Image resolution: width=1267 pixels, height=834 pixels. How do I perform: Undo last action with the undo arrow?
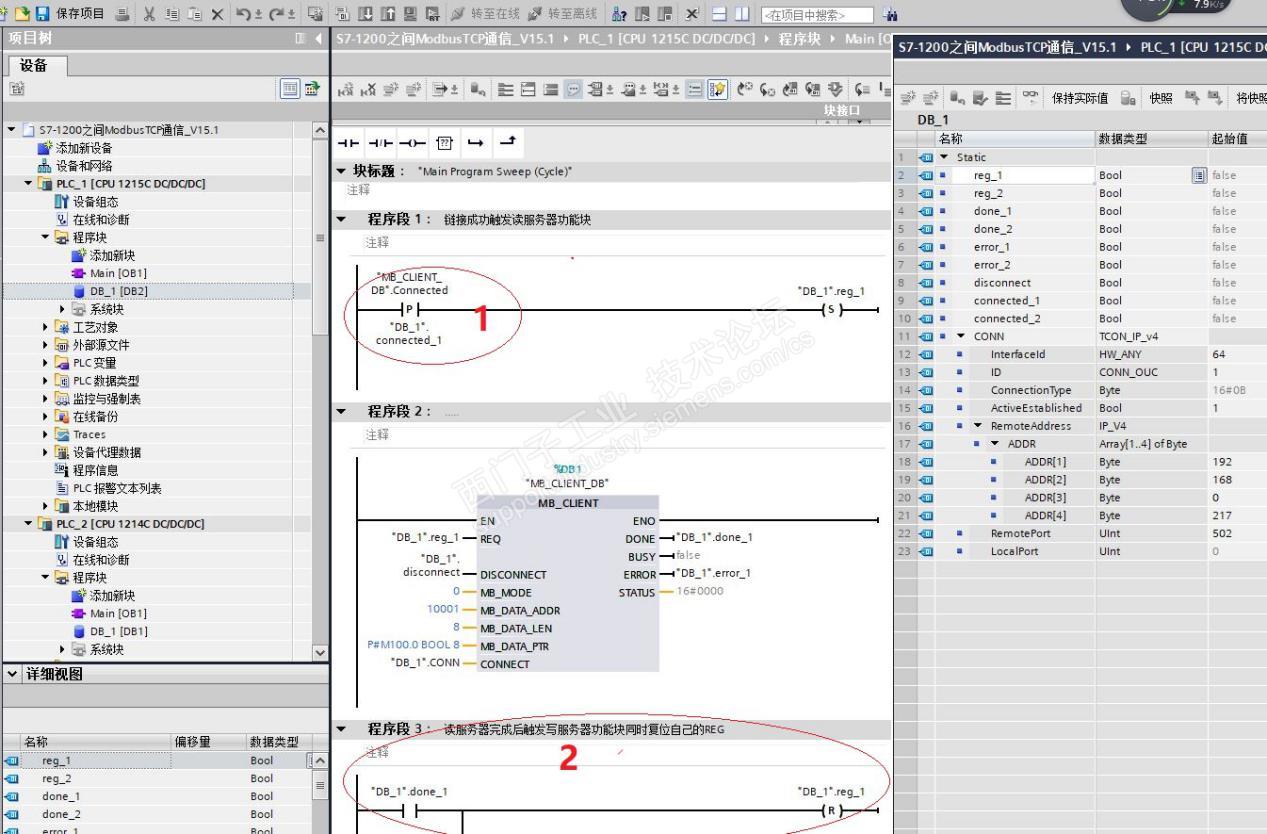pyautogui.click(x=243, y=13)
